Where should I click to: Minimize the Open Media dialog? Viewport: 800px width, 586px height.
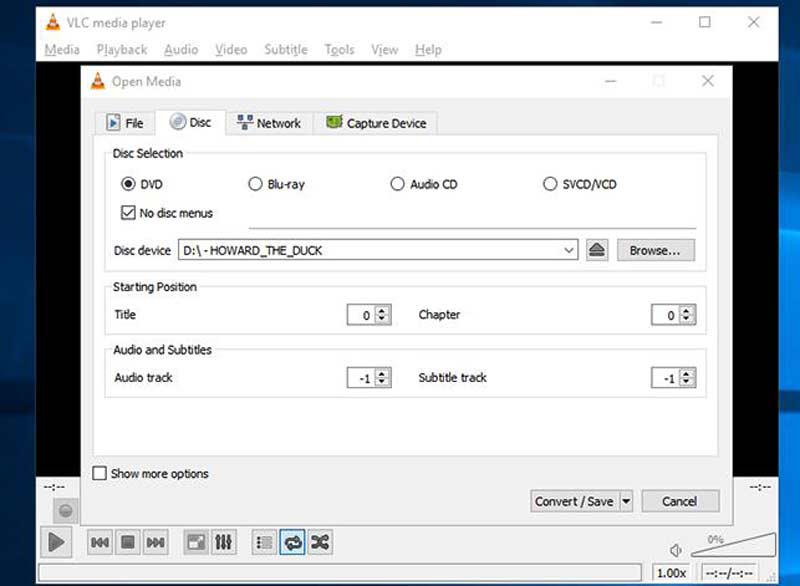(x=611, y=81)
